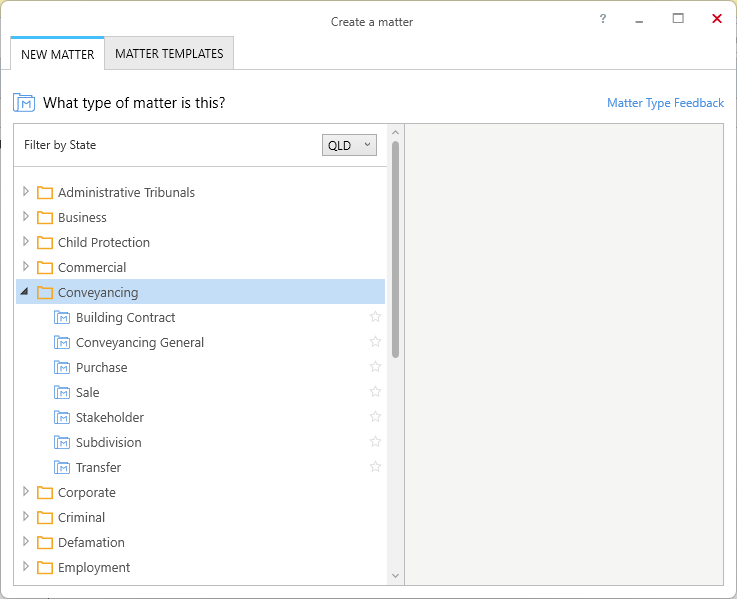
Task: Click the help question mark icon
Action: coord(603,19)
